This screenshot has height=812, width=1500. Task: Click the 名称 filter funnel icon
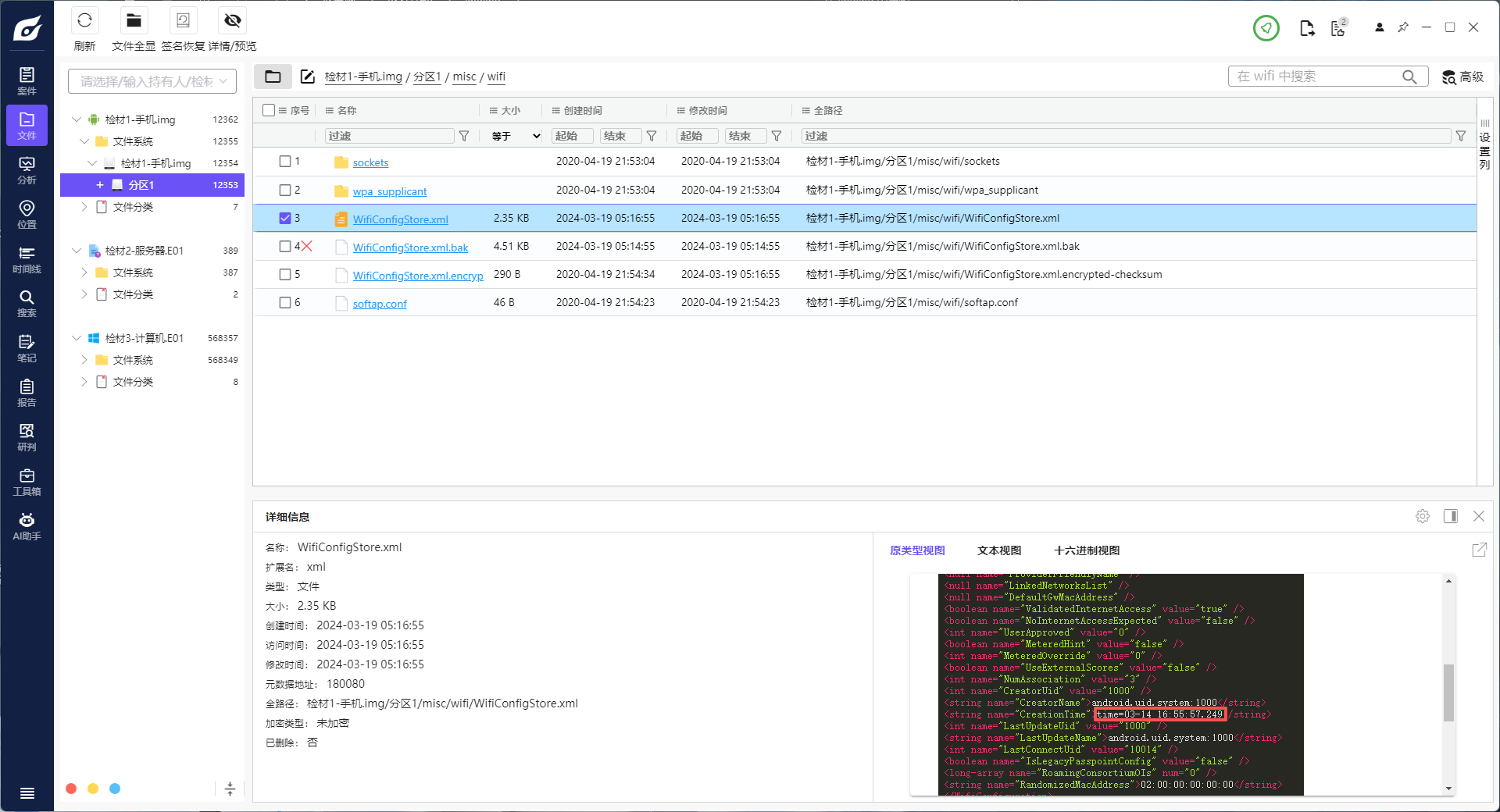[x=464, y=136]
